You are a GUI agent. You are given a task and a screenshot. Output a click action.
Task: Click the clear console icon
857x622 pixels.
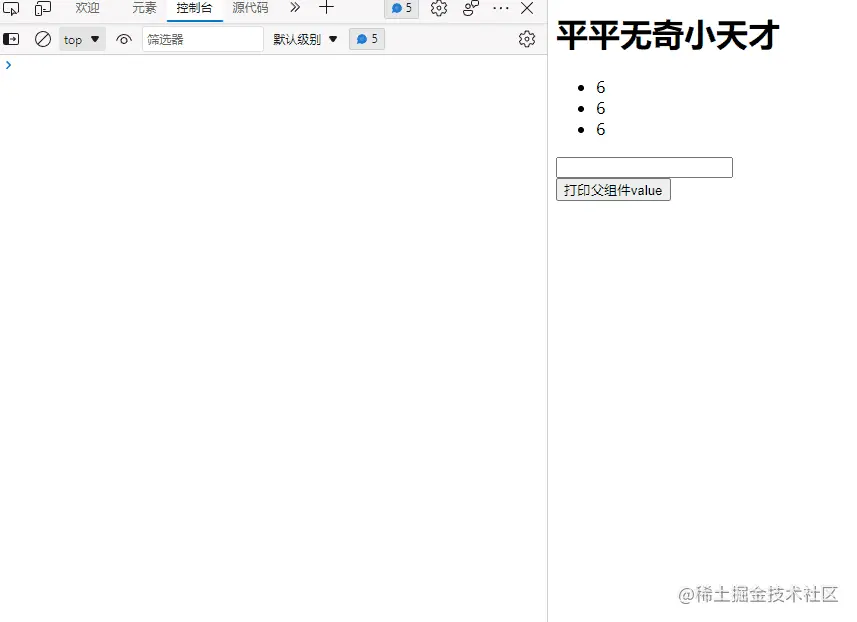point(42,39)
